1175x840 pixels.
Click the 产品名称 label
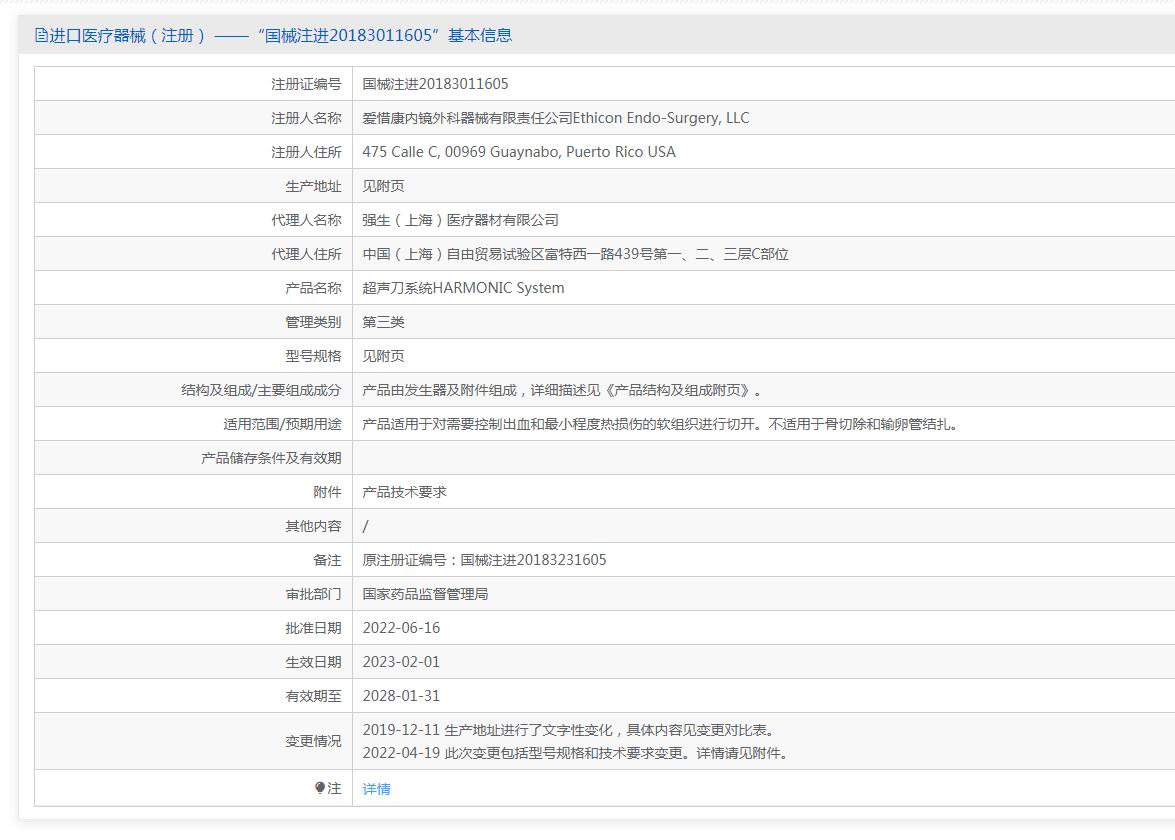(x=313, y=288)
